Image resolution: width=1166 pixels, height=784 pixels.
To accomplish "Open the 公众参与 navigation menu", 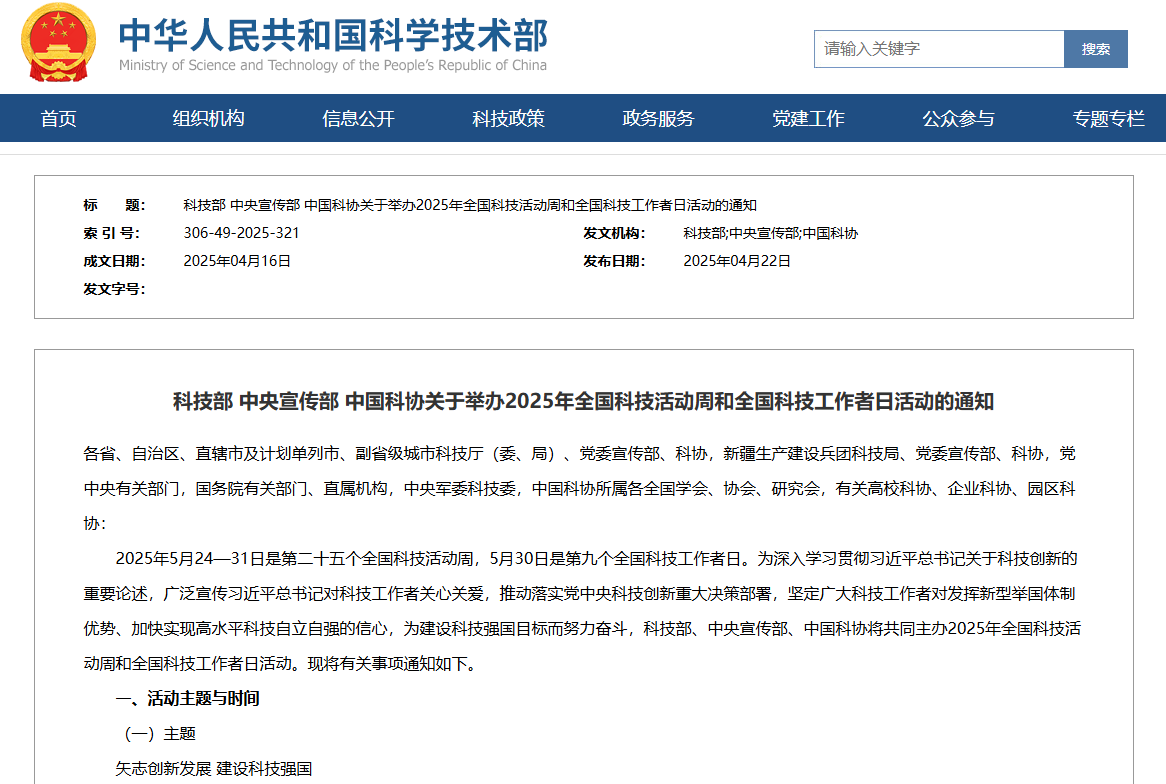I will 959,118.
